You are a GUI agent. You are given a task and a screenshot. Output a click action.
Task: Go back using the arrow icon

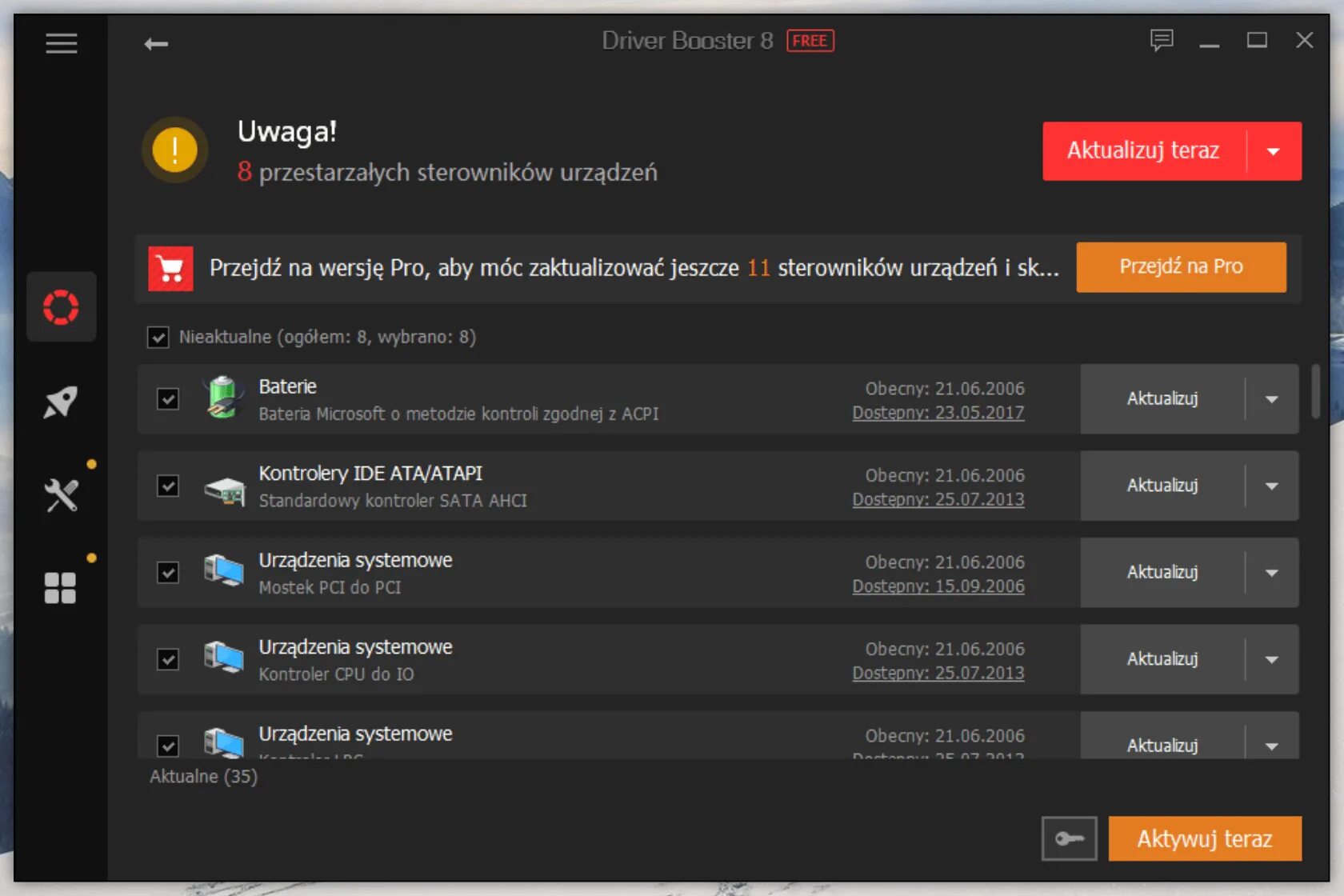tap(156, 44)
